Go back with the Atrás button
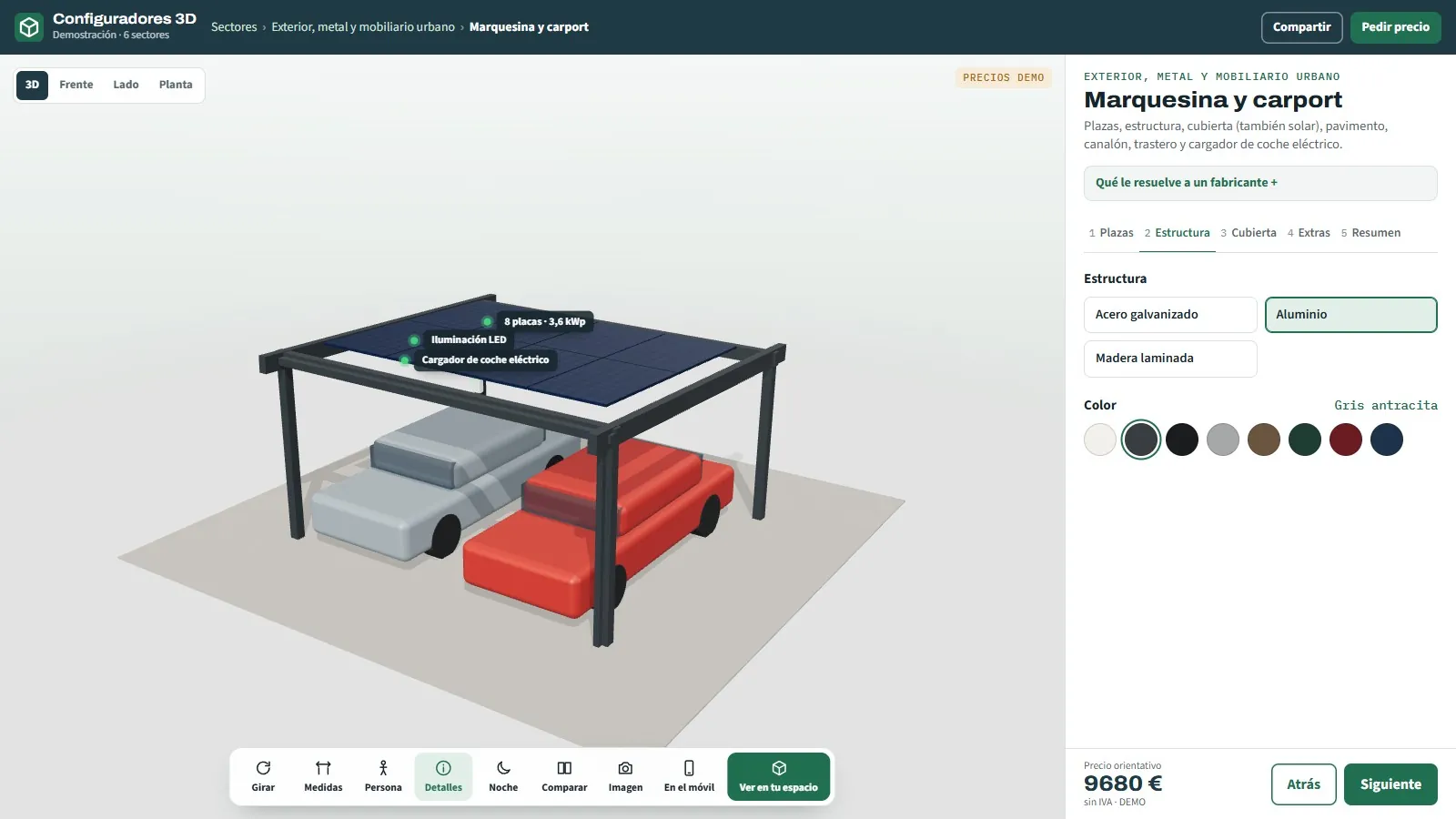 point(1303,784)
